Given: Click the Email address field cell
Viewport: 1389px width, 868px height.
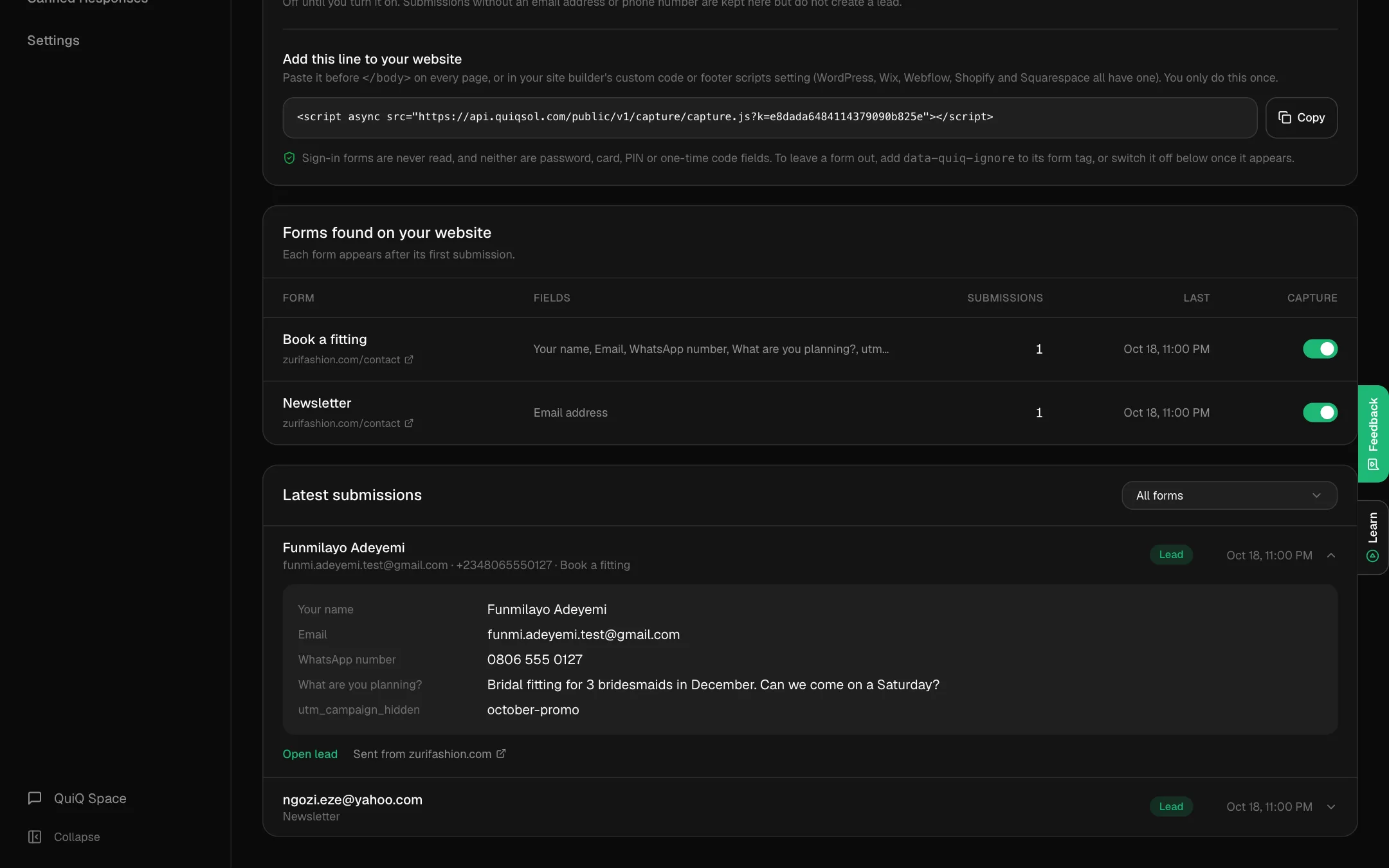Looking at the screenshot, I should (x=570, y=413).
